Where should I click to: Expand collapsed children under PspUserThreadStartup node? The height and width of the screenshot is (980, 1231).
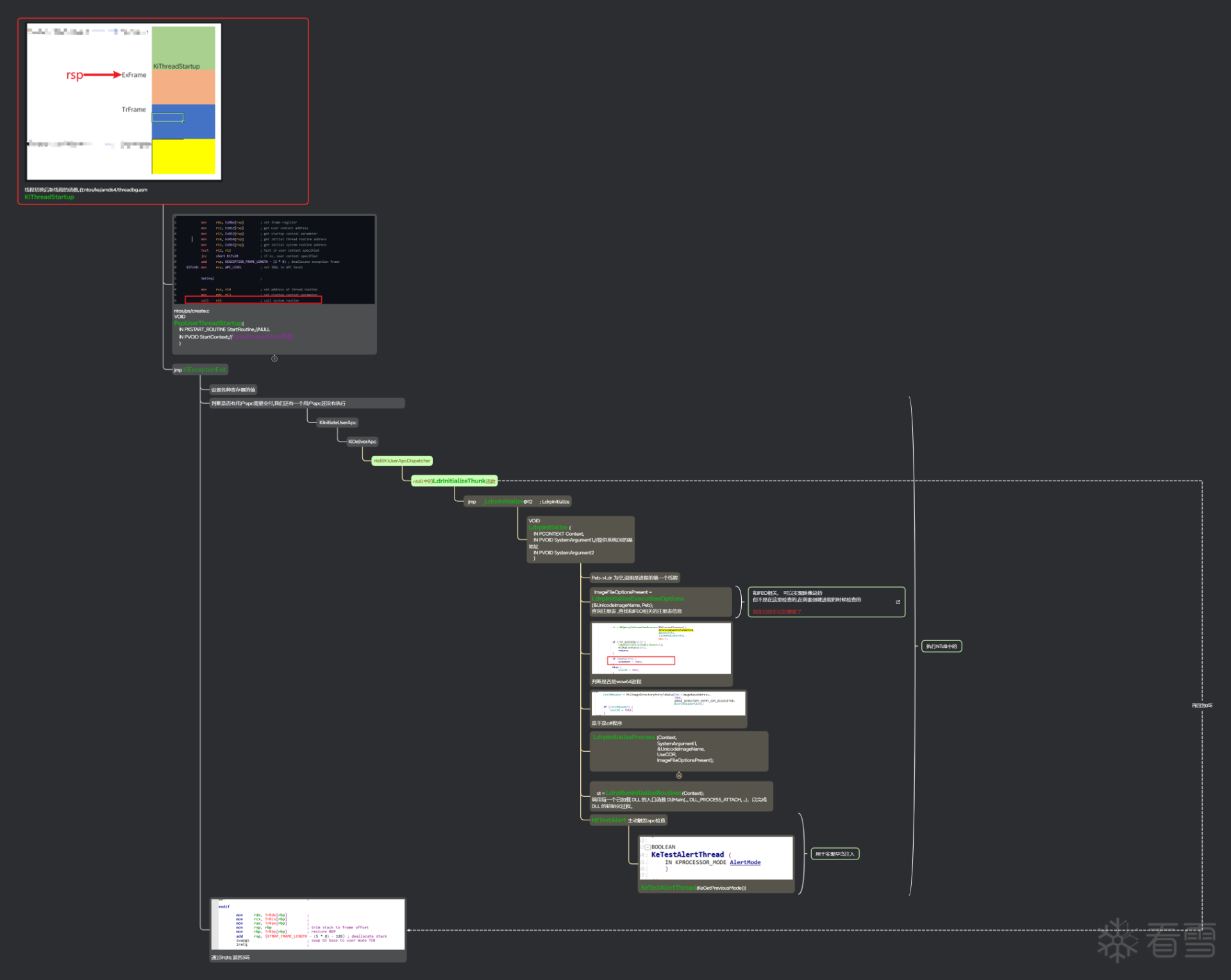[274, 358]
